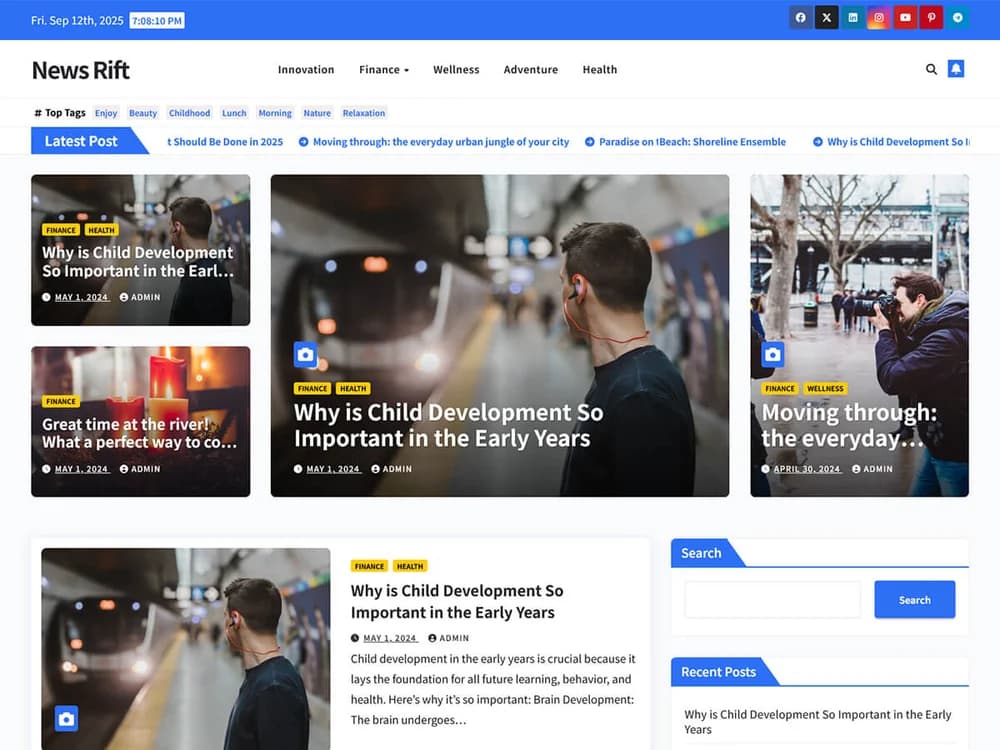Open the Innovation menu item
1000x750 pixels.
pyautogui.click(x=306, y=70)
